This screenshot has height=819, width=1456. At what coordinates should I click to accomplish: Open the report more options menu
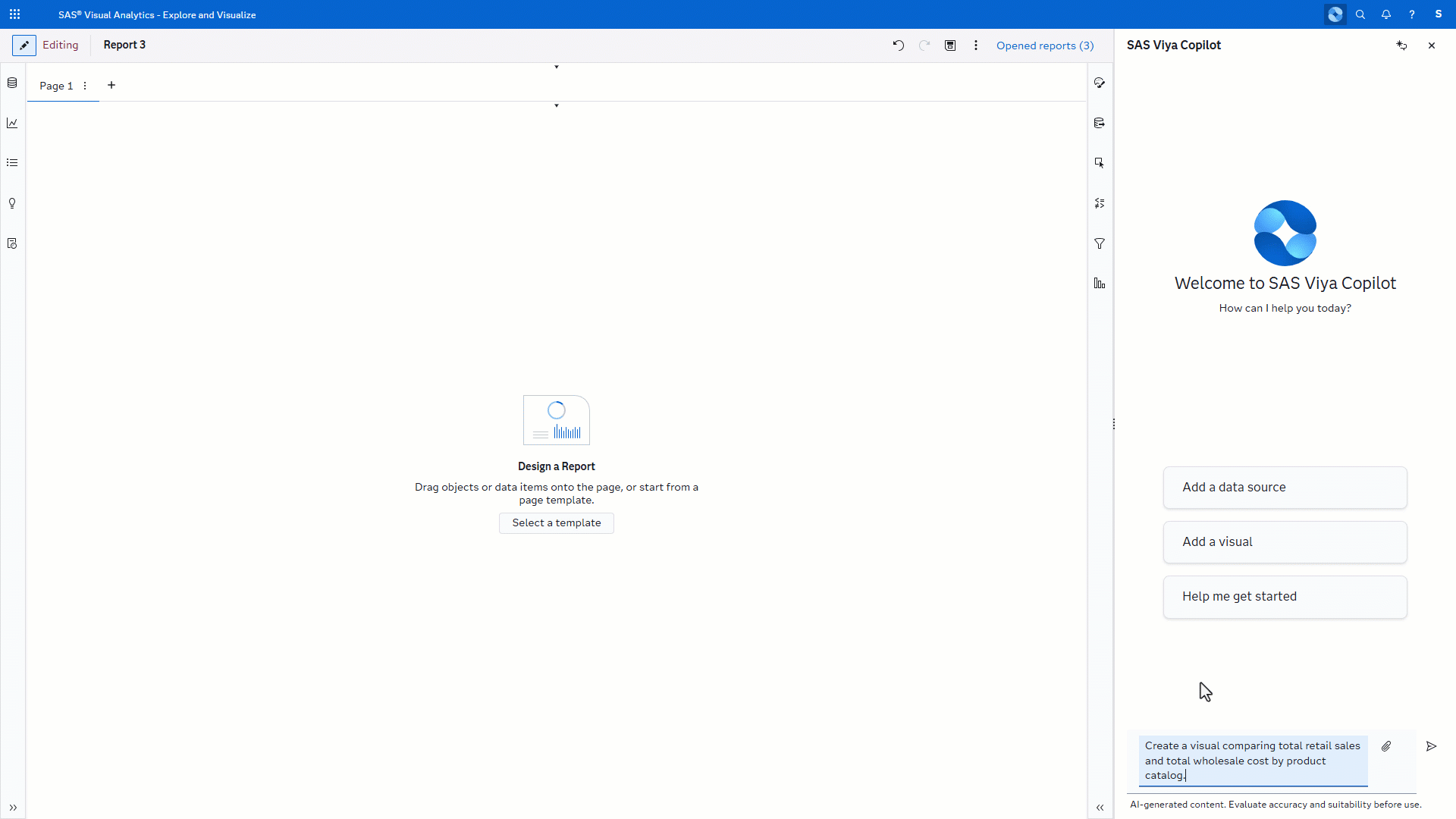(976, 45)
